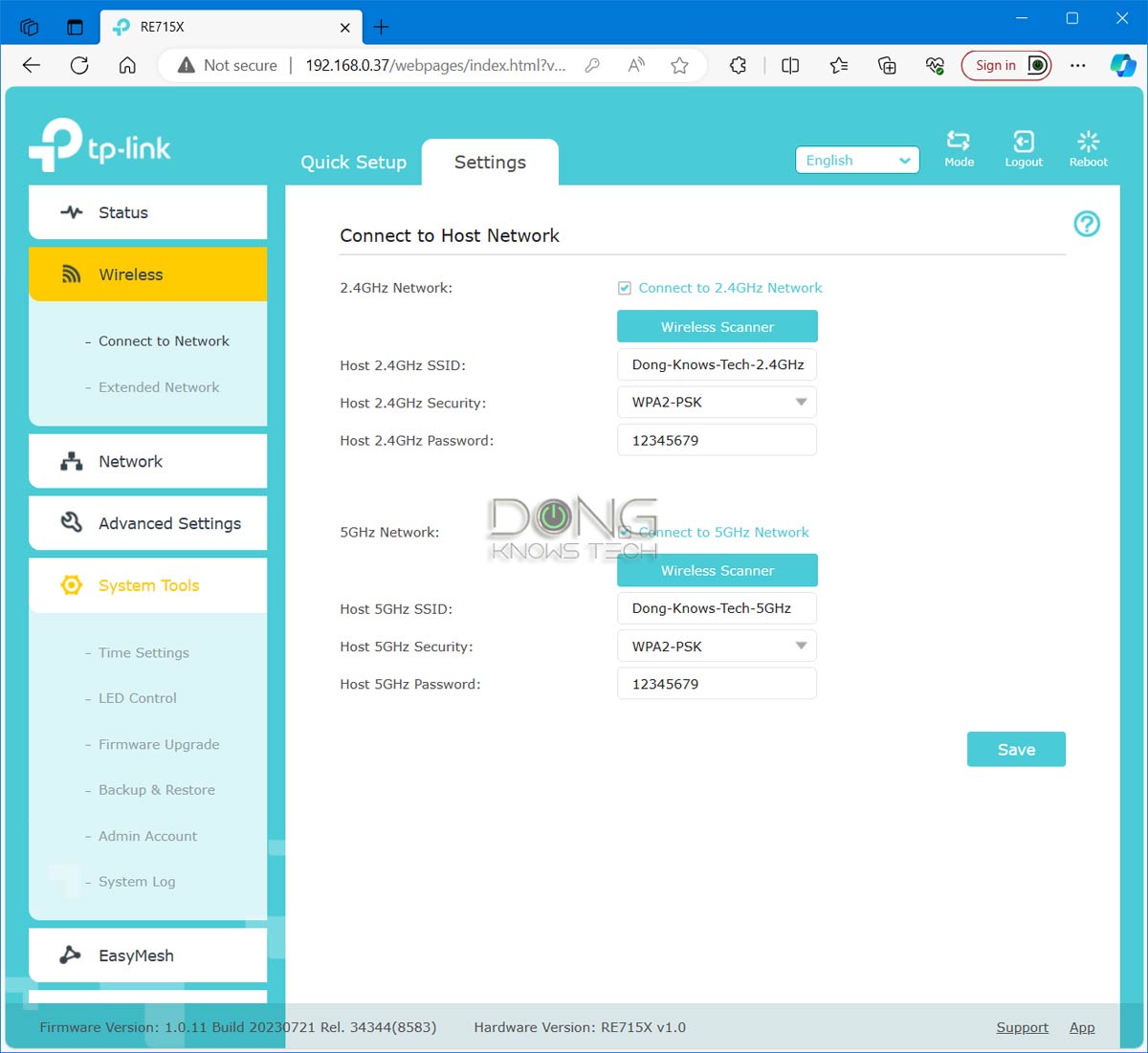Click the Host 5GHz Password field
The height and width of the screenshot is (1053, 1148).
point(717,684)
